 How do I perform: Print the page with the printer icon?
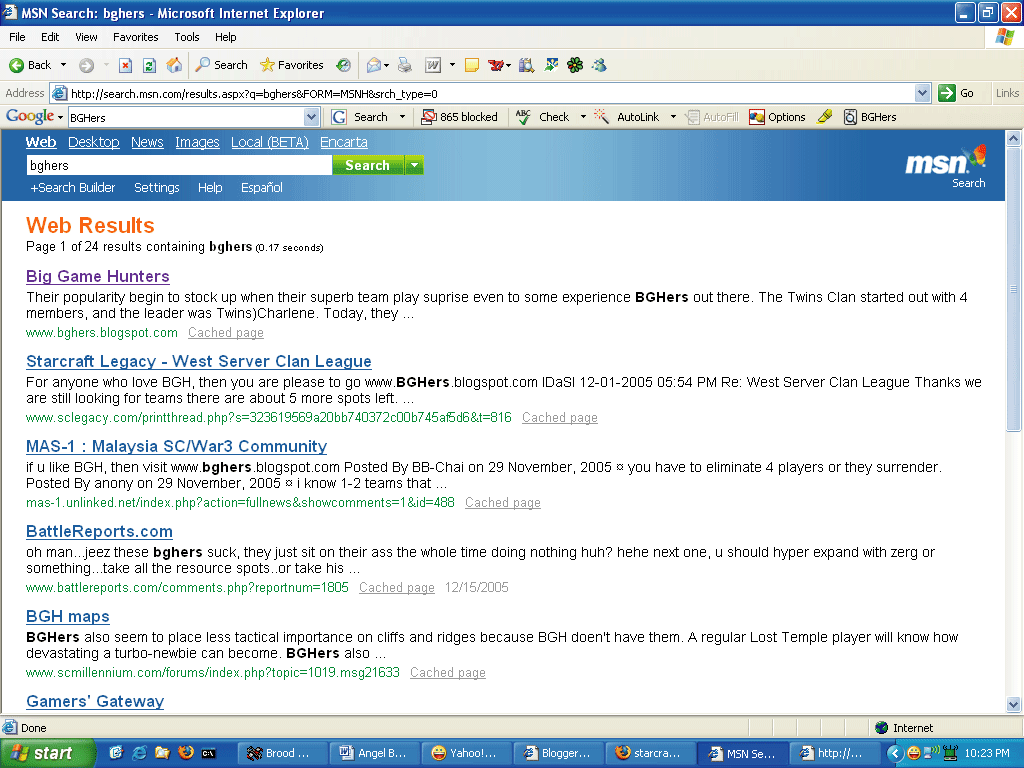pyautogui.click(x=405, y=65)
